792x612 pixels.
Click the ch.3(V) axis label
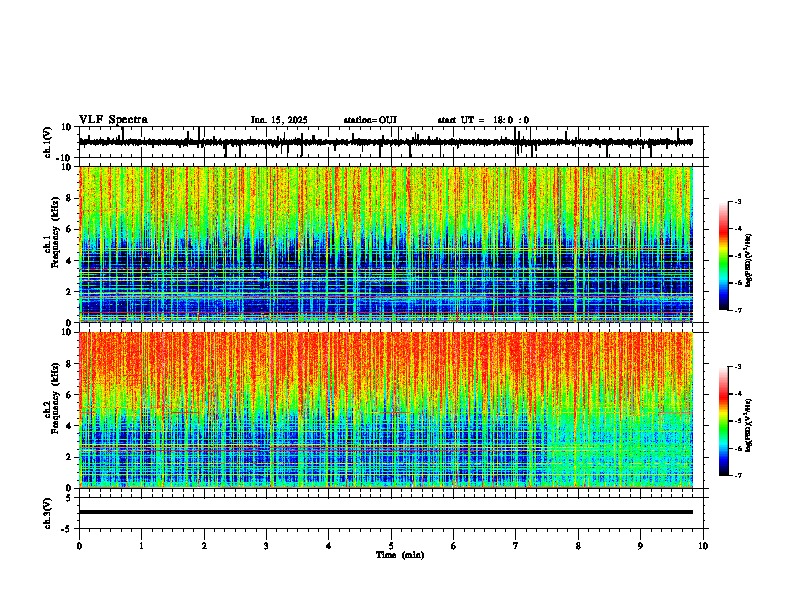point(48,513)
